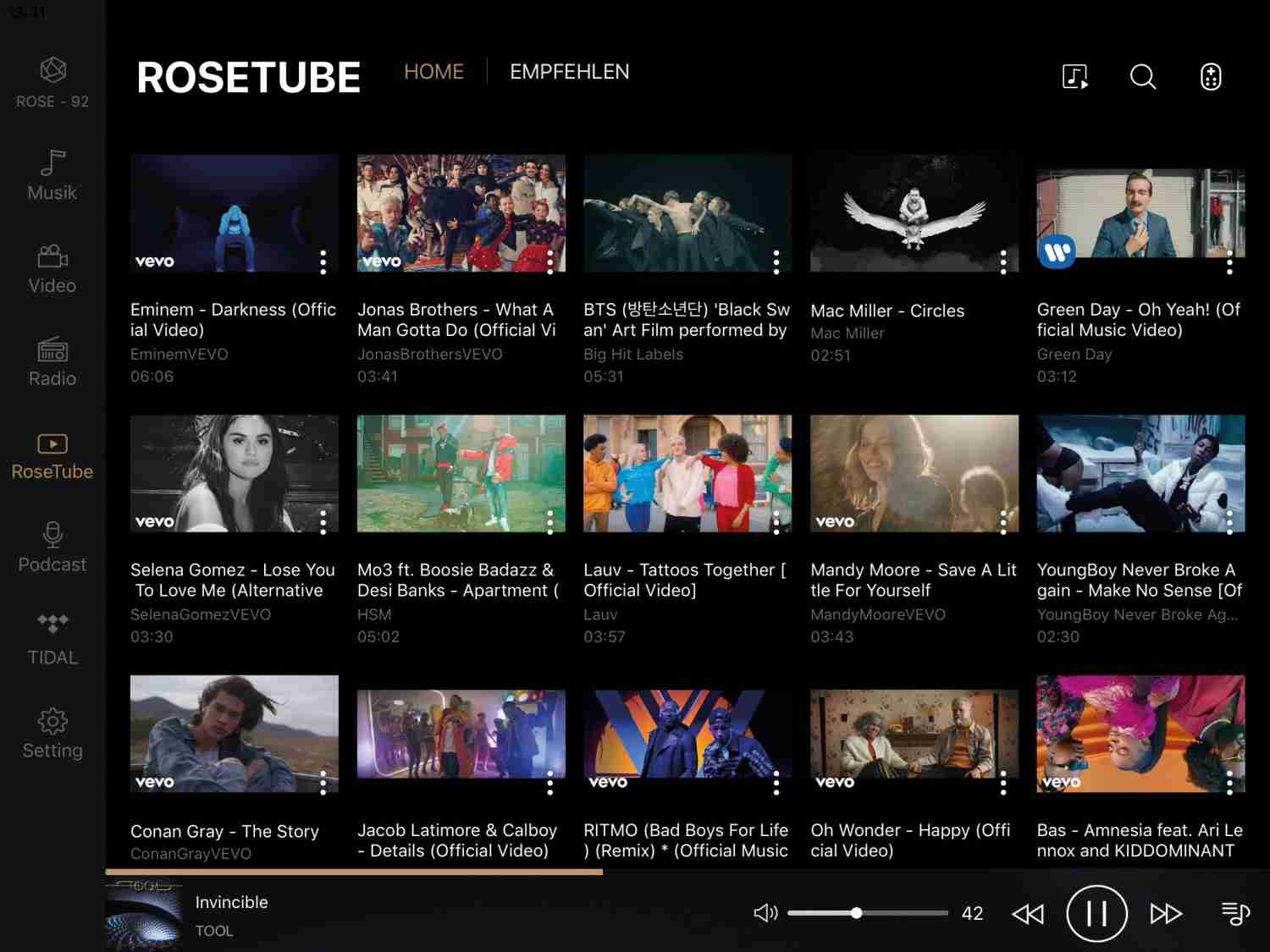Screen dimensions: 1270x952
Task: Open title 'Mo3 ft. Boosie Badazz & Desi Banks'
Action: (458, 581)
